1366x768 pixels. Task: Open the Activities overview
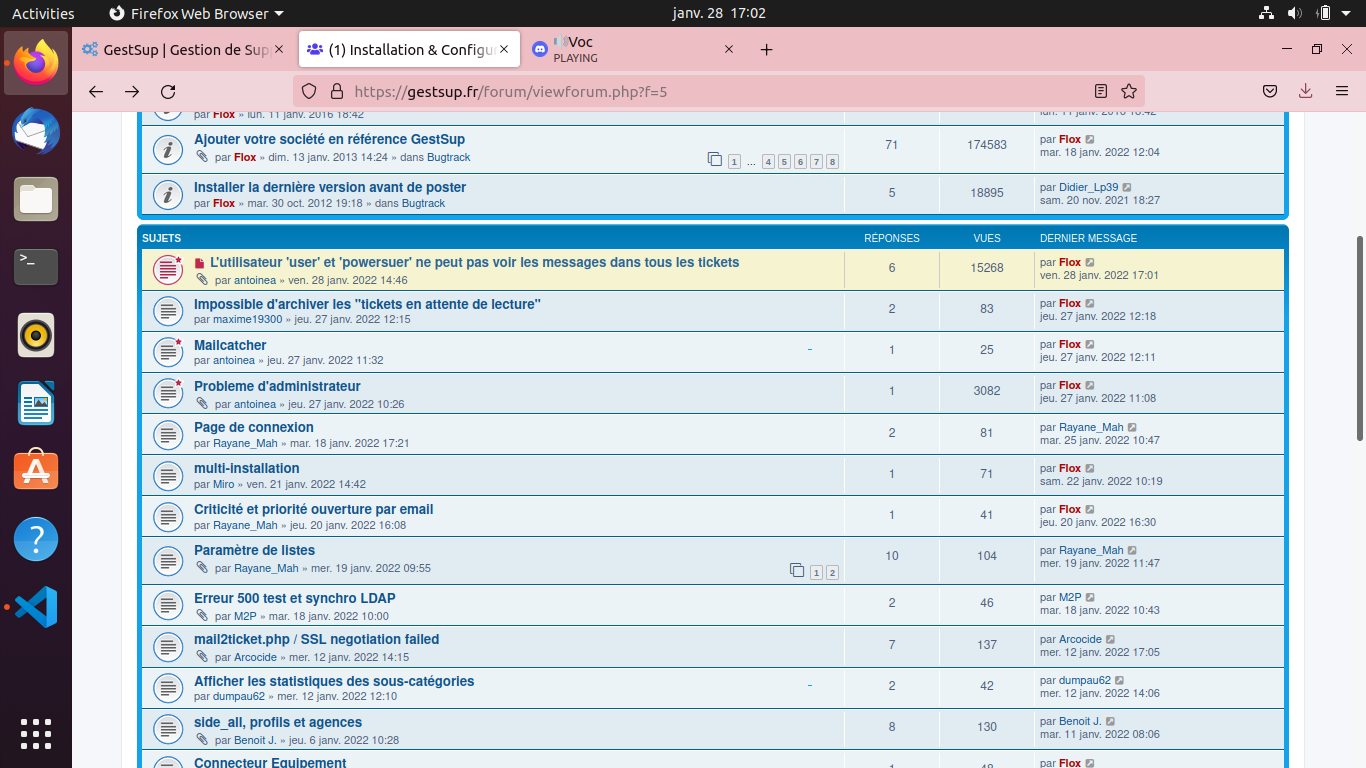(43, 13)
